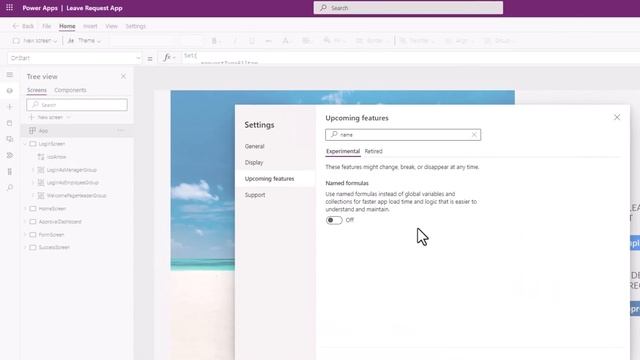Open the Power Apps app launcher waffle
640x360 pixels.
coord(9,7)
